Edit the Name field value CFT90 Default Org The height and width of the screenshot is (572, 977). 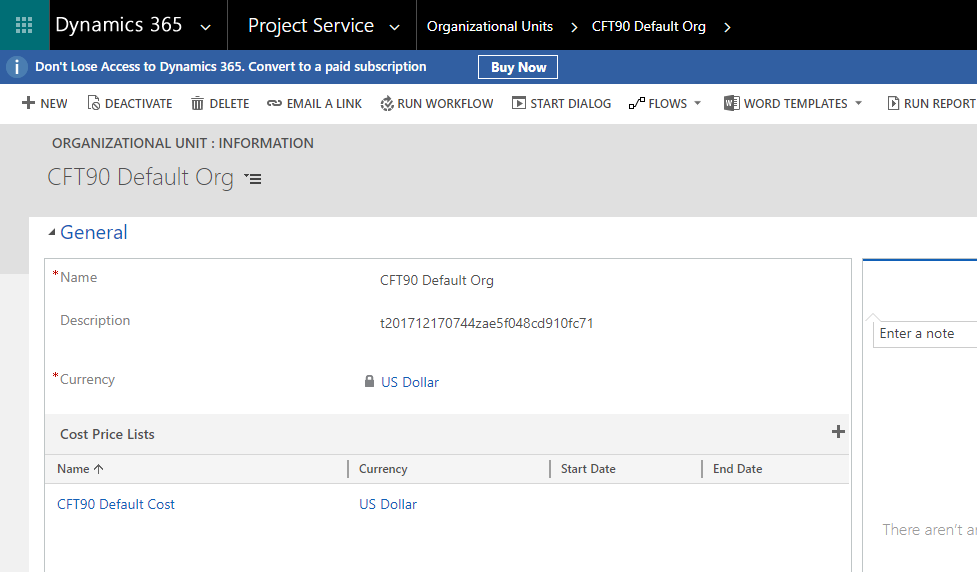pyautogui.click(x=436, y=280)
